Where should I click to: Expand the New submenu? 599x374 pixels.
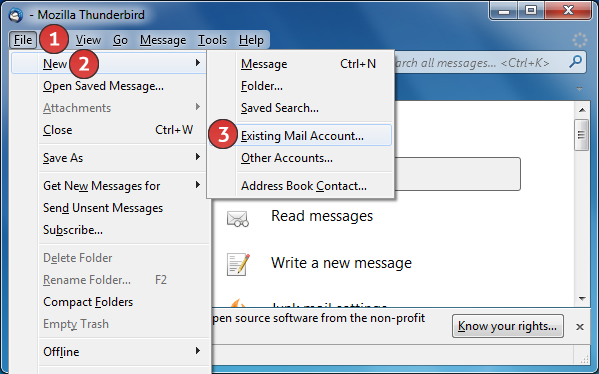pyautogui.click(x=109, y=63)
